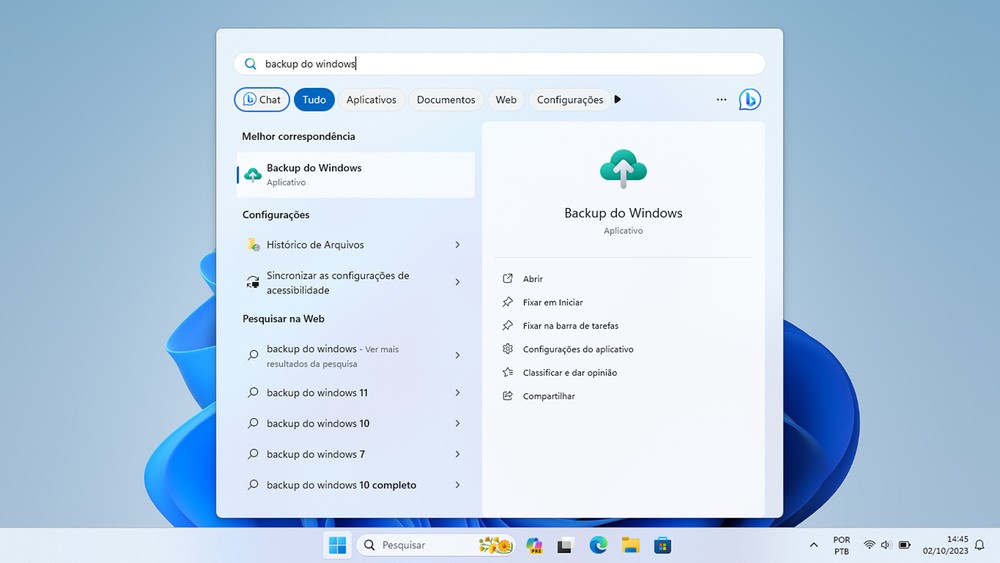Choose Fixar na barra de tarefas
The height and width of the screenshot is (563, 1000).
click(570, 326)
